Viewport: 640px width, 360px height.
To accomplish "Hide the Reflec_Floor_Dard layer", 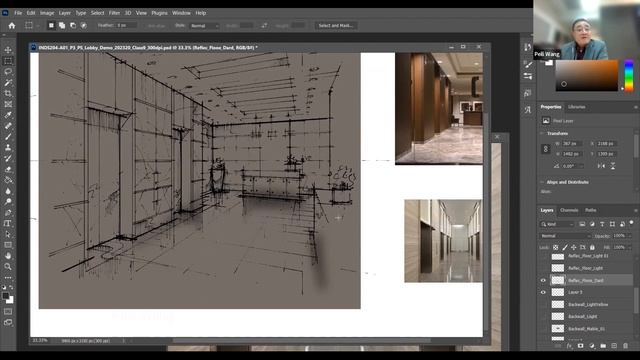I will click(543, 280).
